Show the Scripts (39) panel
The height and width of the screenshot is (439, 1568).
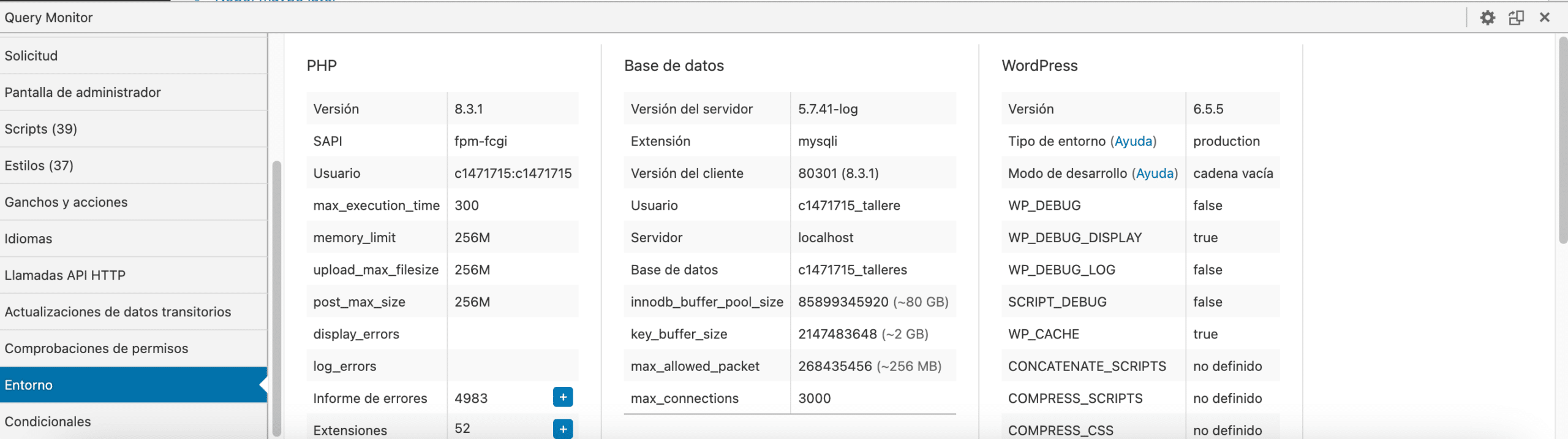pos(41,129)
